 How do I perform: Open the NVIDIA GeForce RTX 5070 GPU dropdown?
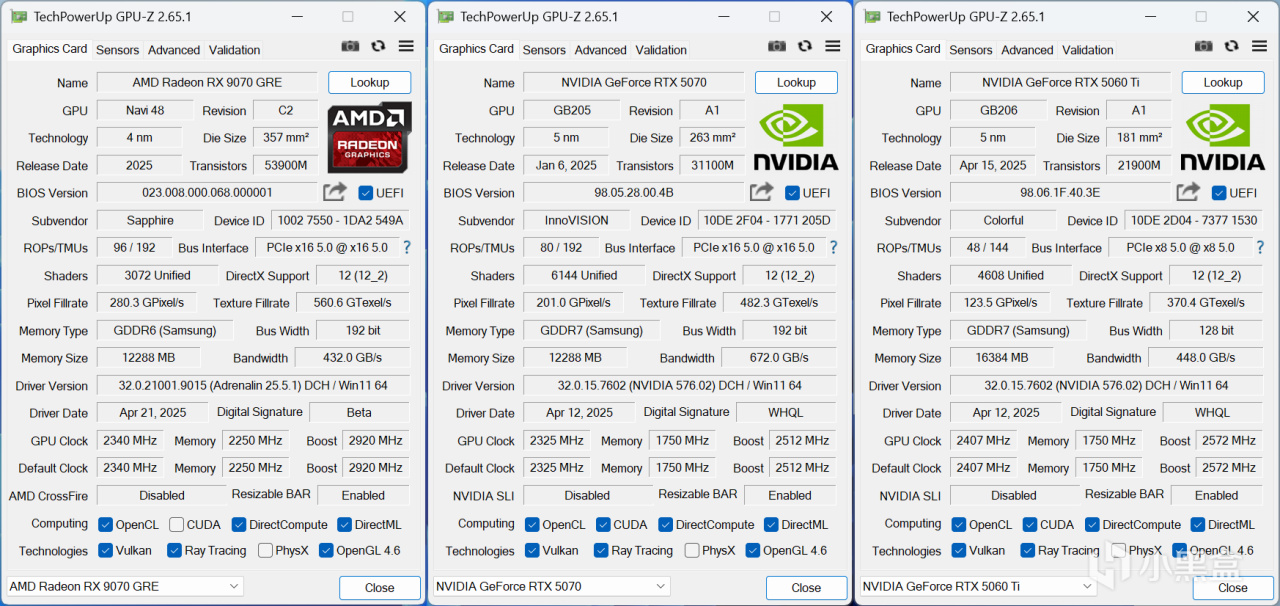pyautogui.click(x=552, y=586)
